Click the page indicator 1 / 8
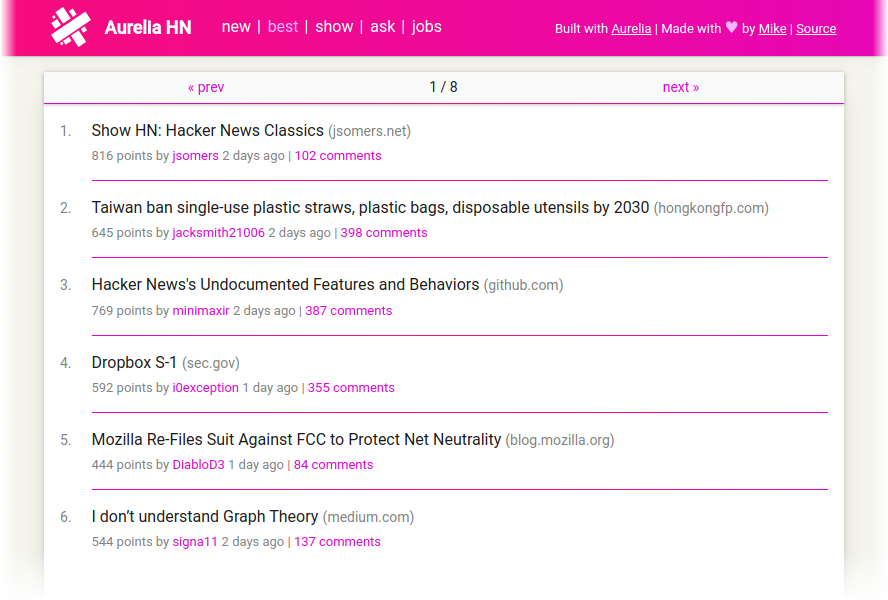 (x=443, y=87)
